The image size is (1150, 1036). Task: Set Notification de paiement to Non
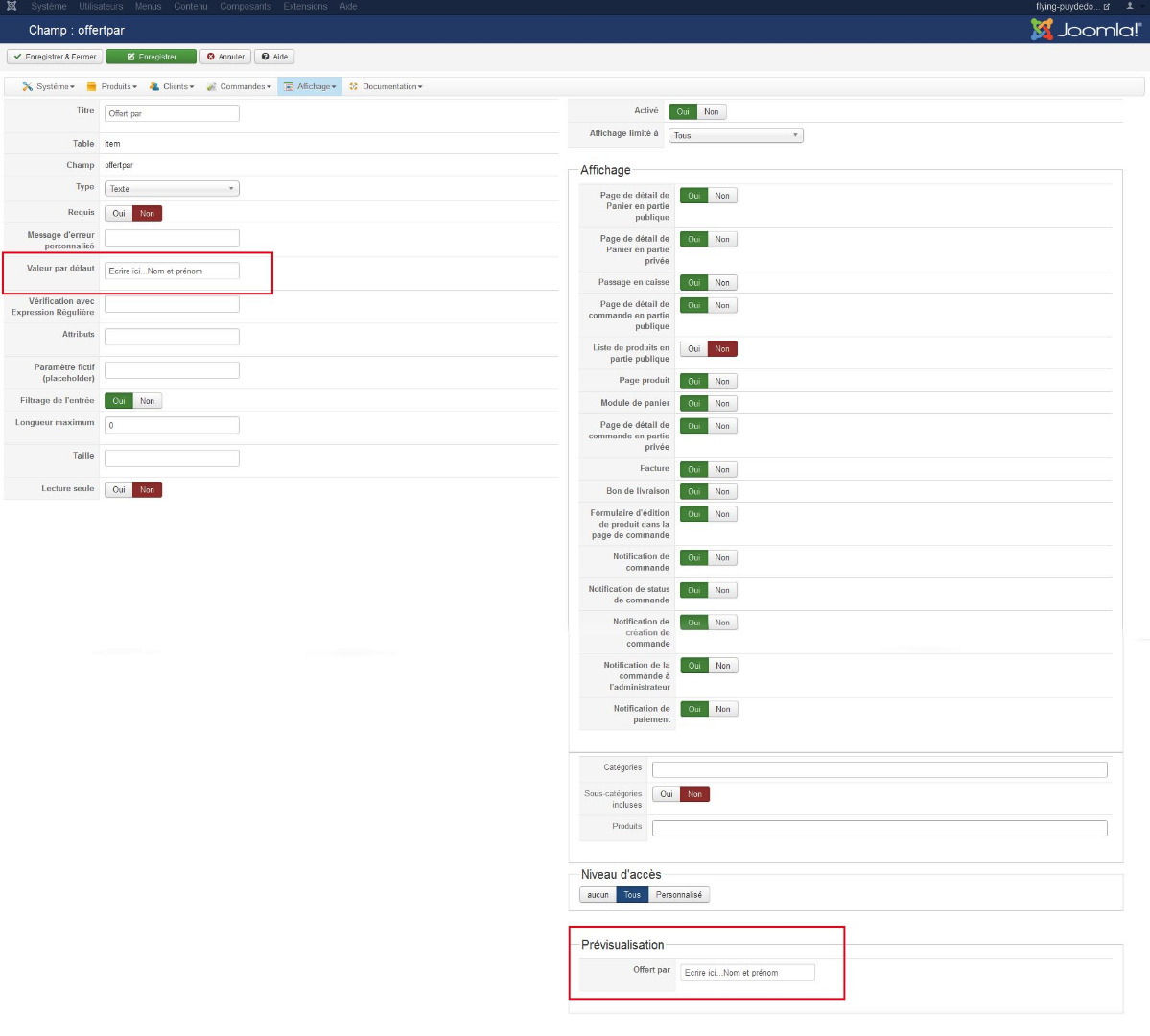(x=723, y=709)
